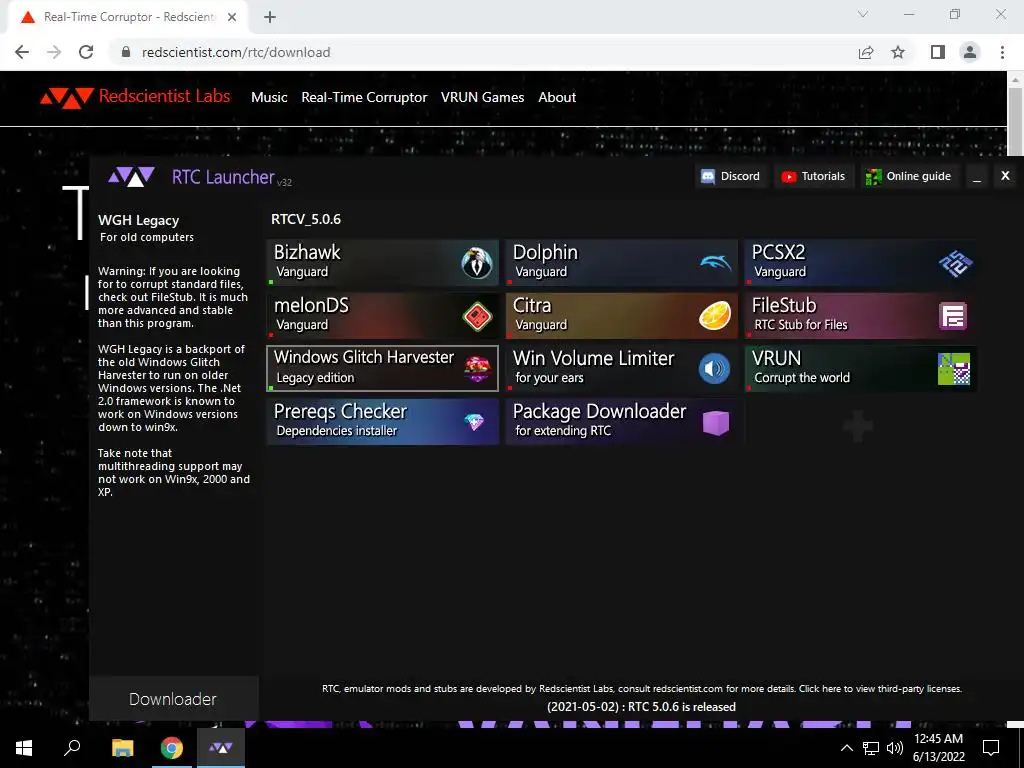Open the About menu item

point(557,97)
